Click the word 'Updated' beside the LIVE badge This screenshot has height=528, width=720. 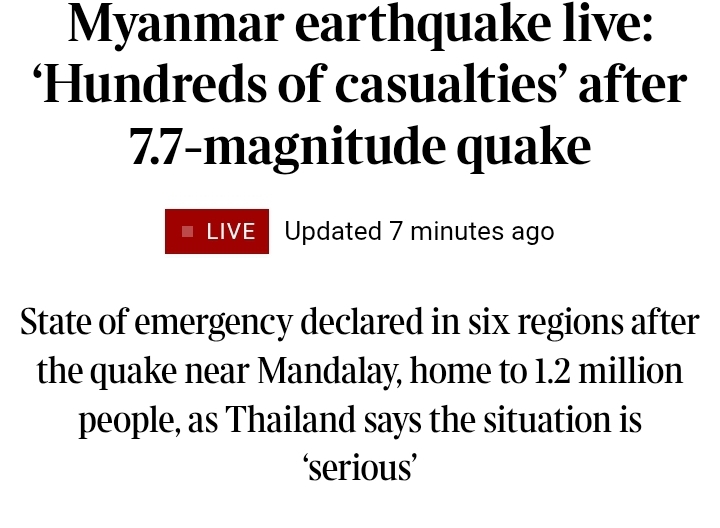click(333, 230)
